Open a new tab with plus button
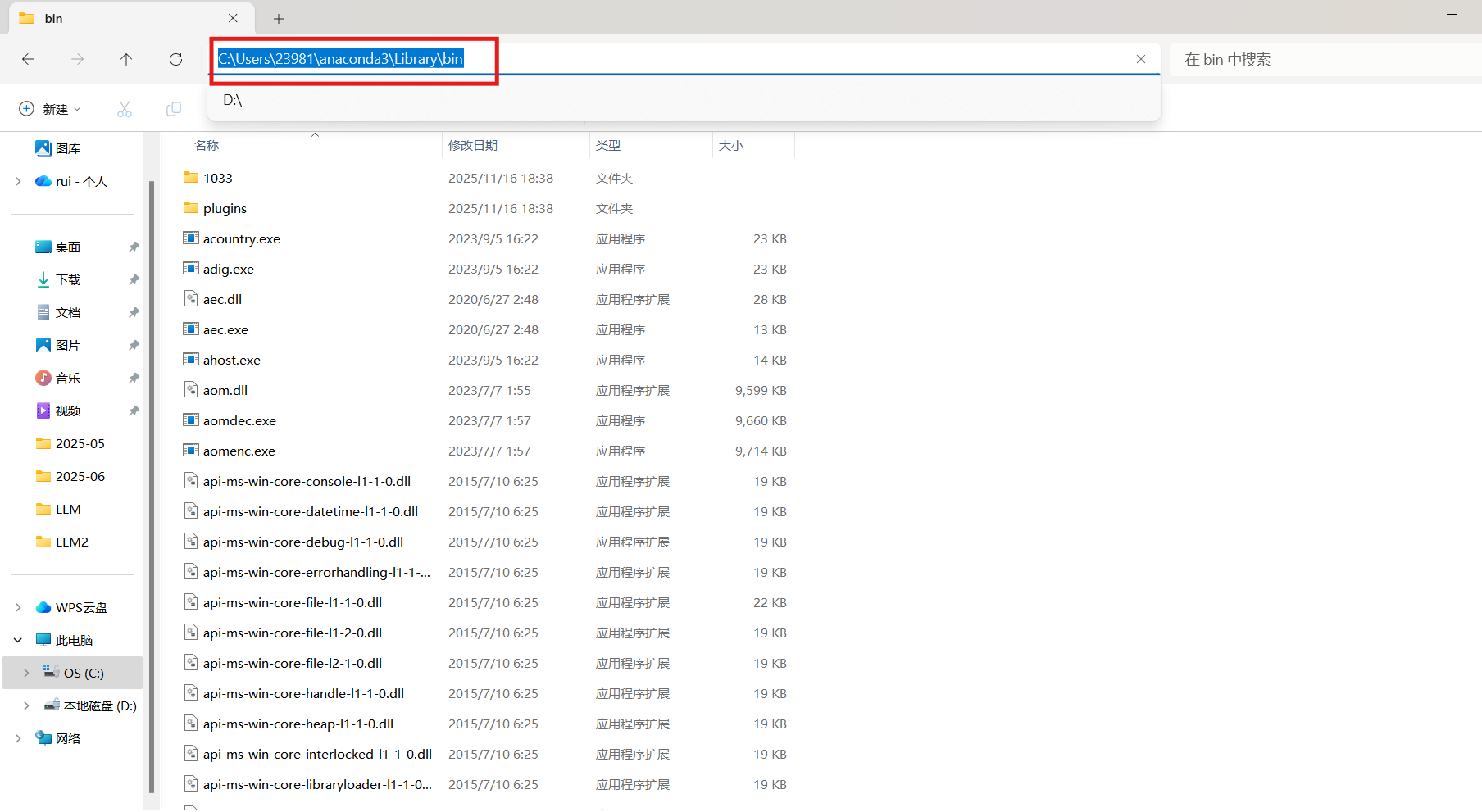This screenshot has width=1482, height=812. tap(279, 18)
